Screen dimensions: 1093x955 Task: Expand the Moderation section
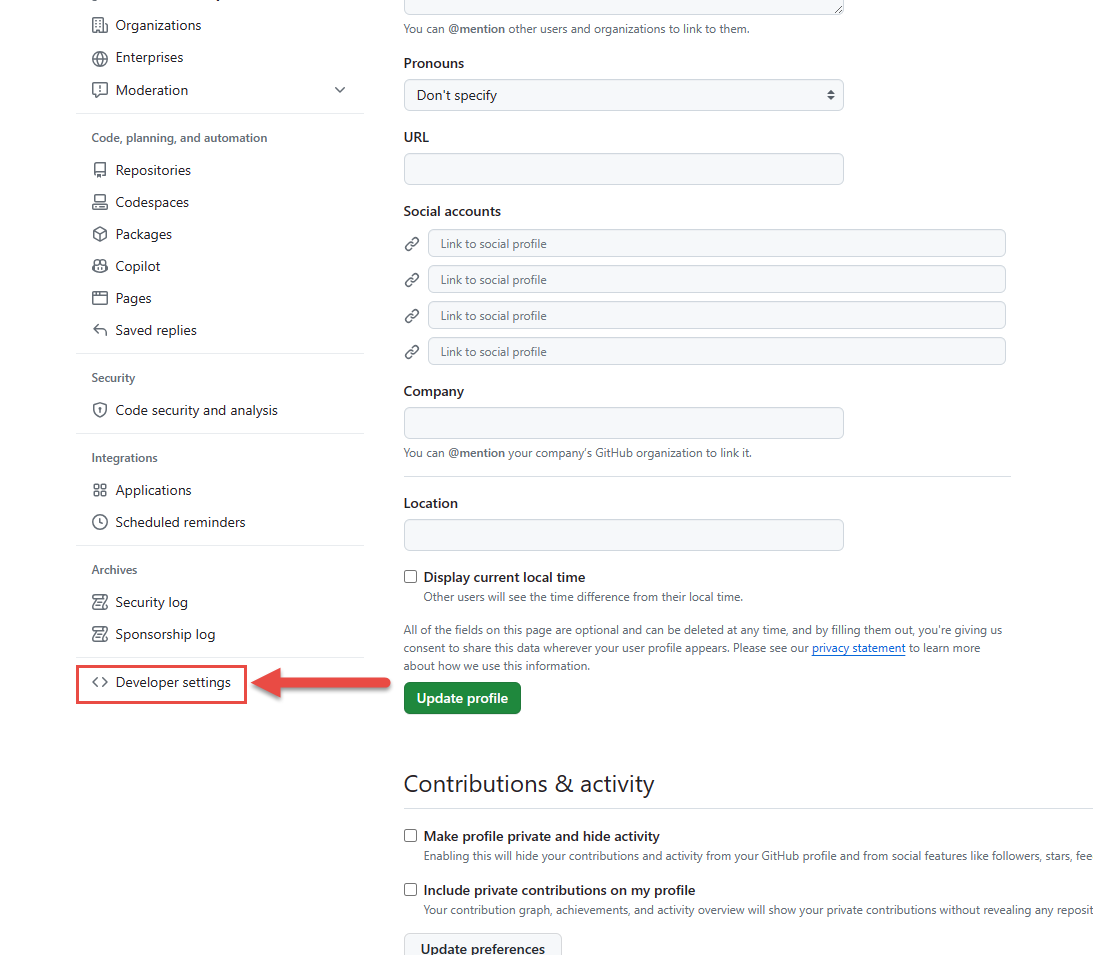pos(340,89)
